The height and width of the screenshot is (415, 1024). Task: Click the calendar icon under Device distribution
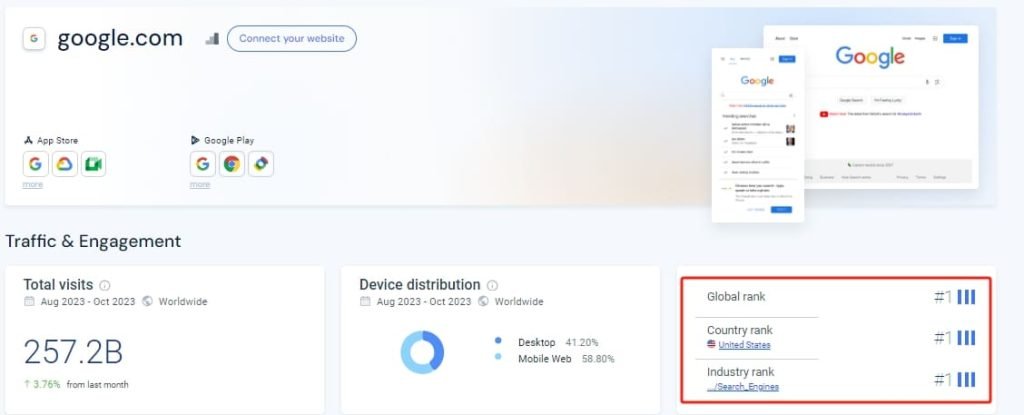click(365, 301)
